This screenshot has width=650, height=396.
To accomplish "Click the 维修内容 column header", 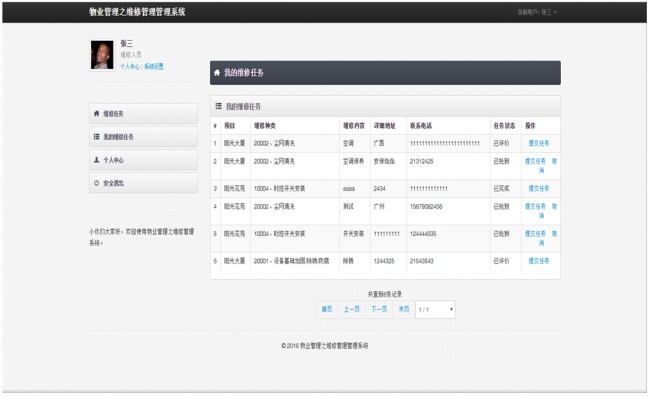I will click(354, 126).
